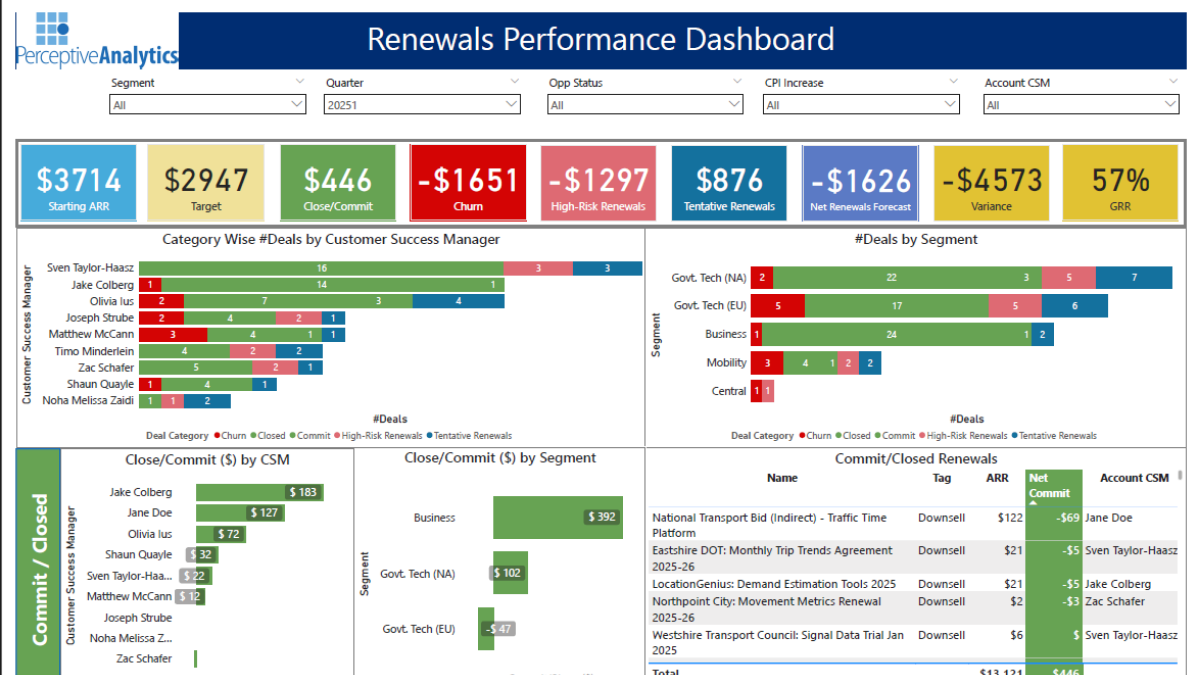Open the Quarter filter dropdown showing 20251
The width and height of the screenshot is (1200, 675).
(x=509, y=103)
